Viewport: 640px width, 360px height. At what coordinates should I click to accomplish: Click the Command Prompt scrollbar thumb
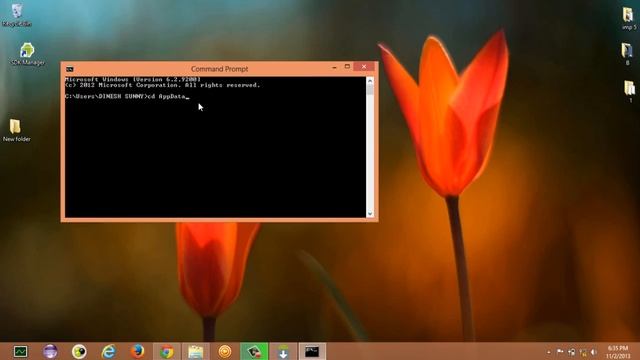(x=370, y=90)
